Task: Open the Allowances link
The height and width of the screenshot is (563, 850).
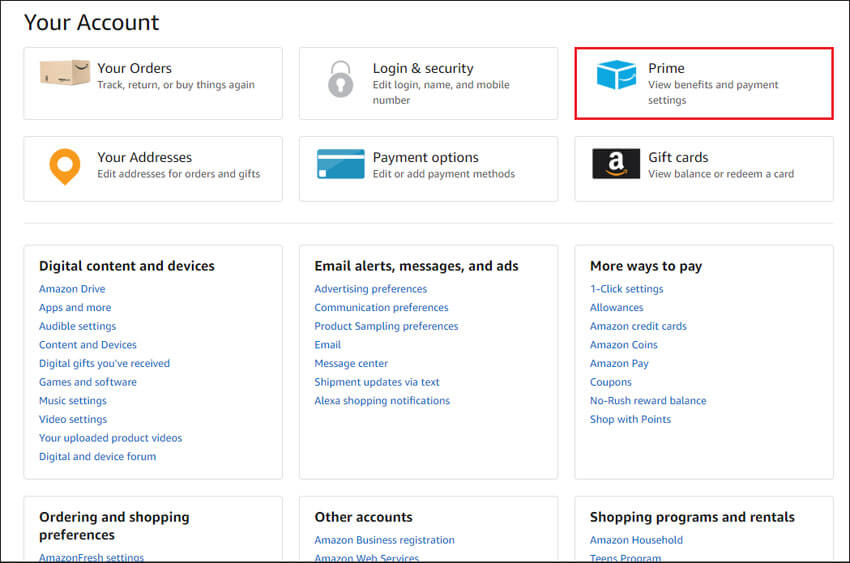Action: (616, 307)
